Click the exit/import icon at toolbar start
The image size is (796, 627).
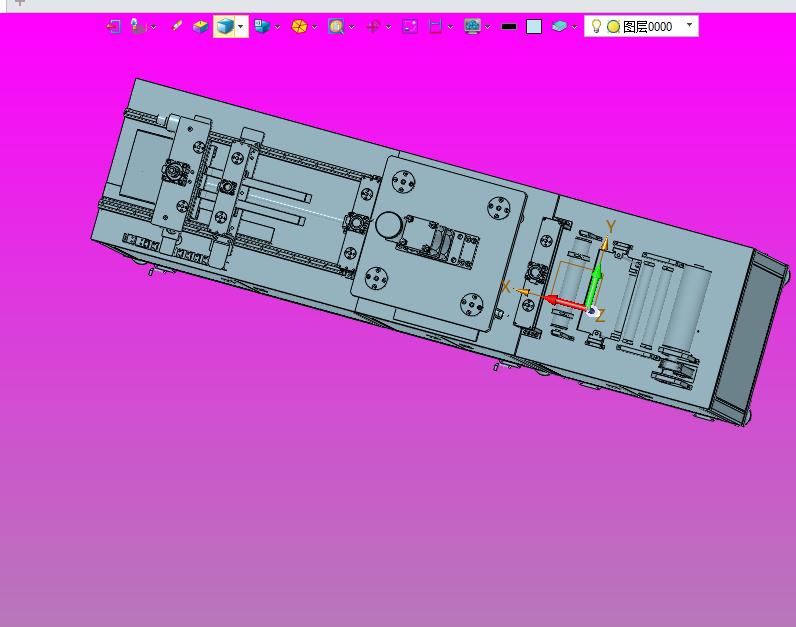tap(113, 26)
